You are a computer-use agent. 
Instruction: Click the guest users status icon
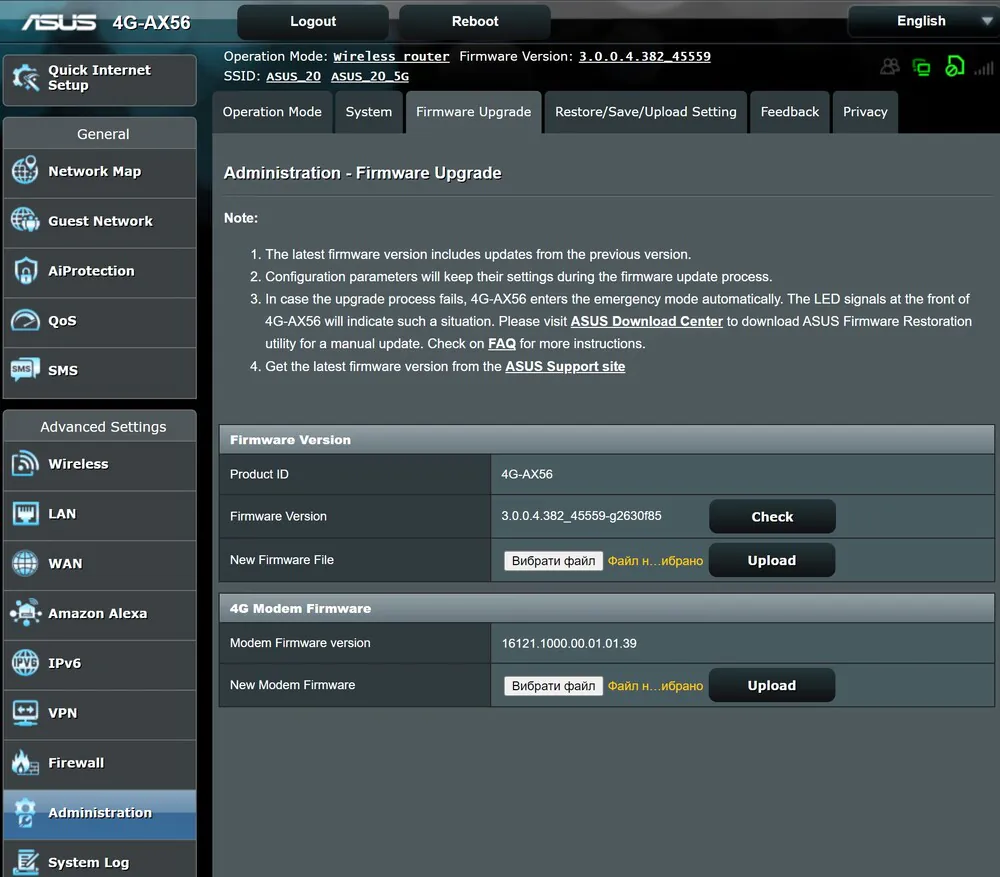[890, 66]
